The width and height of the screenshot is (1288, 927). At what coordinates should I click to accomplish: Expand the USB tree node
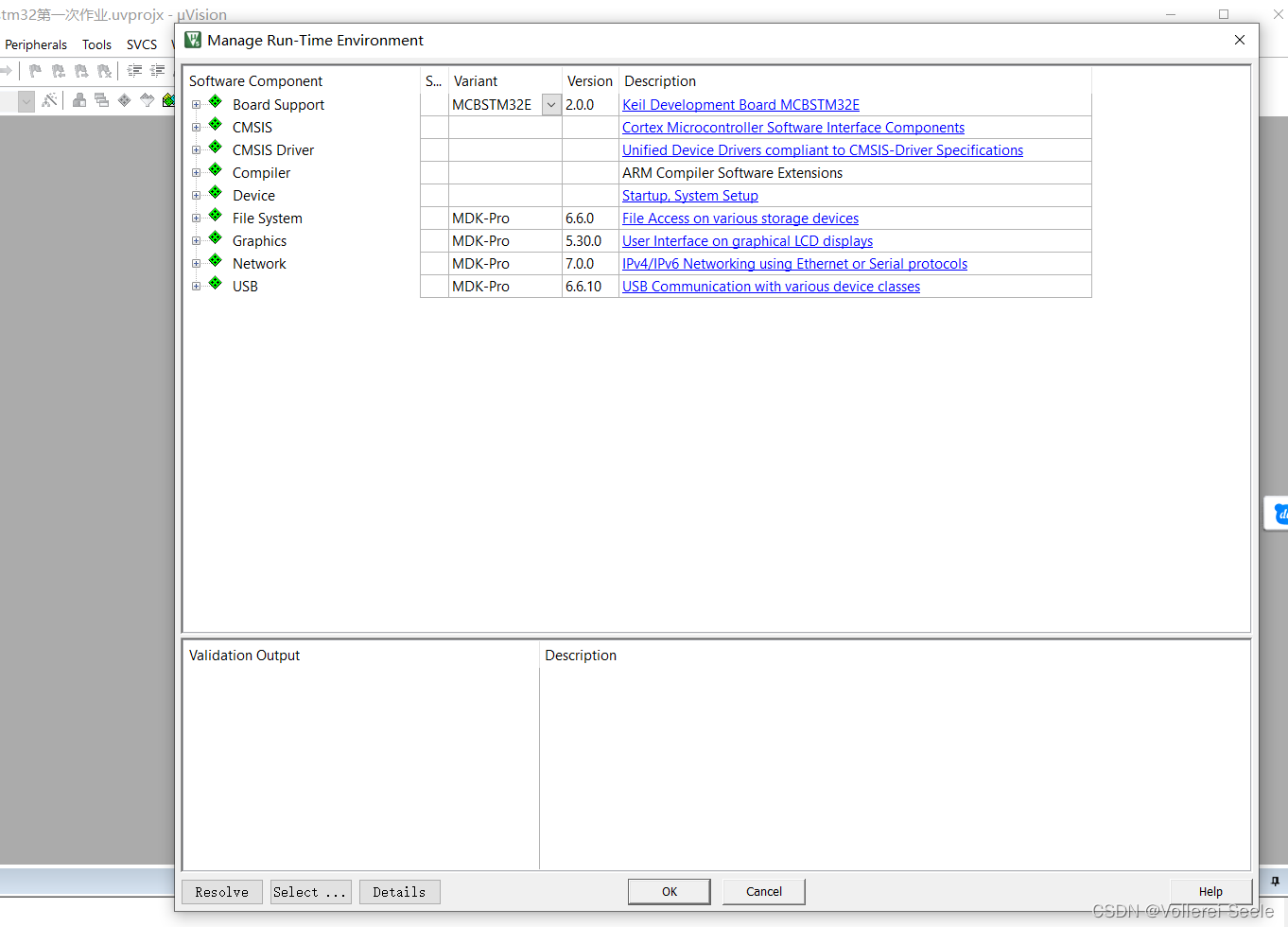click(197, 287)
